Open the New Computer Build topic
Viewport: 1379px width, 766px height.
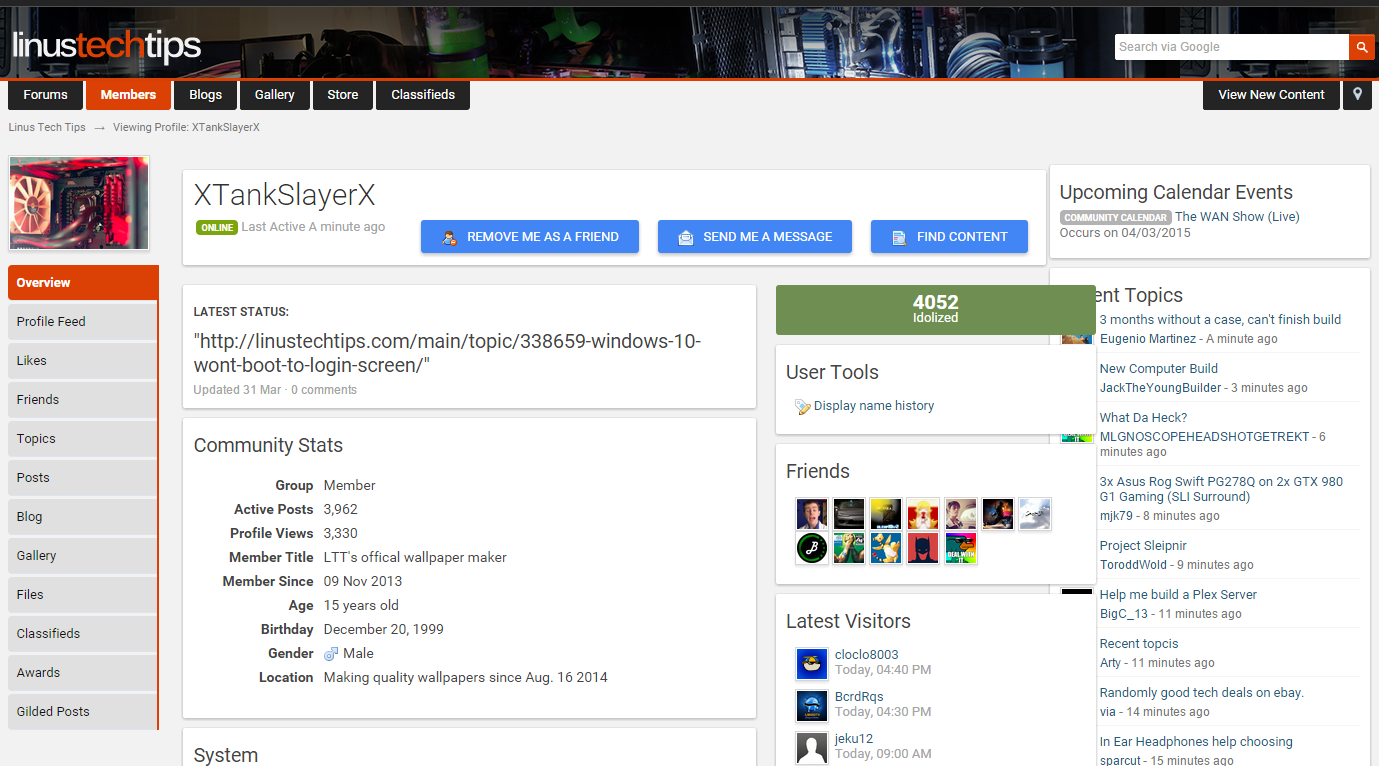[x=1159, y=369]
